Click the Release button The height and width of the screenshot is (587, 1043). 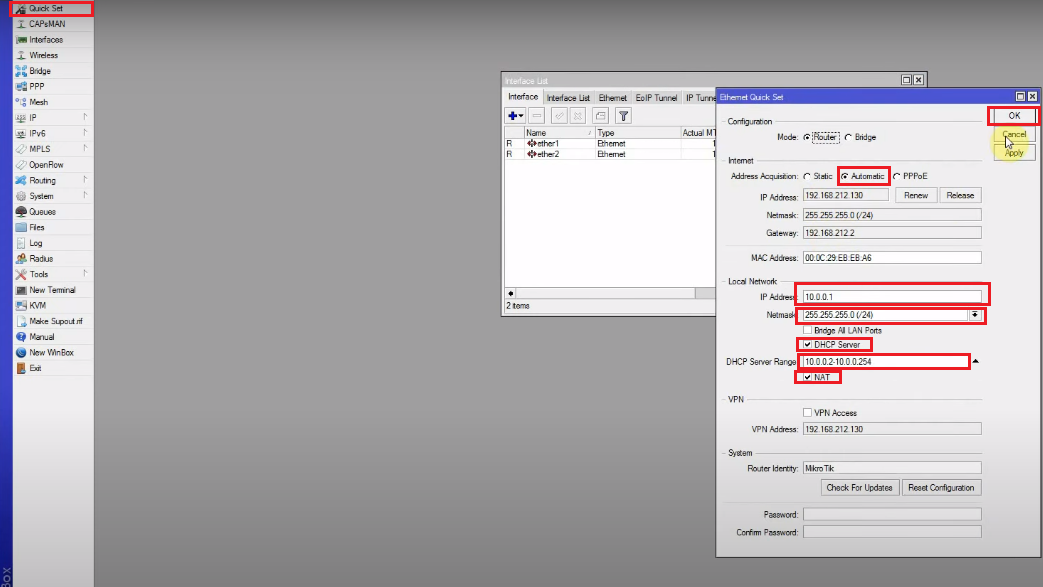click(960, 196)
